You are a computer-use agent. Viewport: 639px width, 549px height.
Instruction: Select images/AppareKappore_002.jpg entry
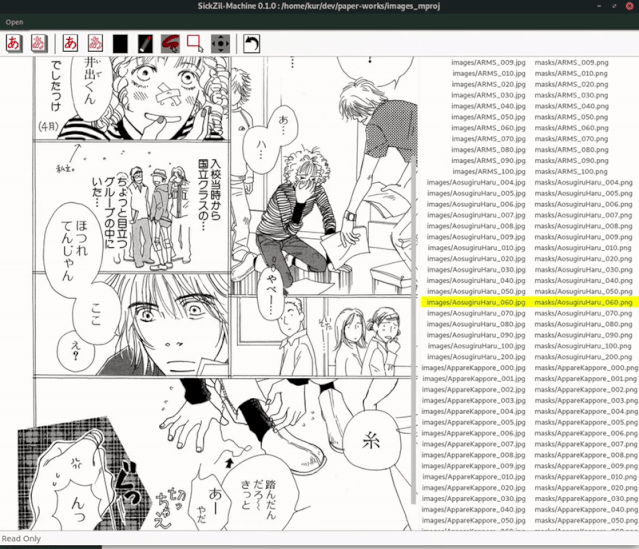click(x=474, y=390)
